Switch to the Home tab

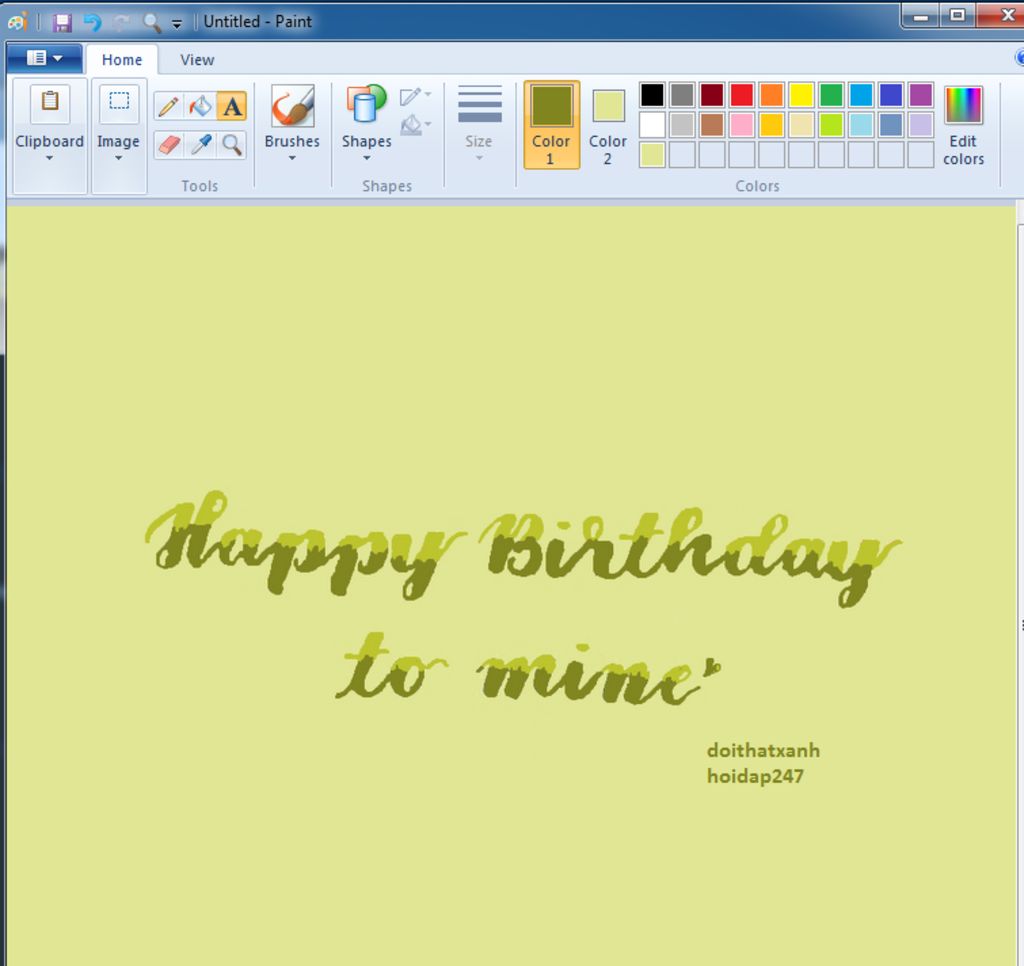coord(121,59)
